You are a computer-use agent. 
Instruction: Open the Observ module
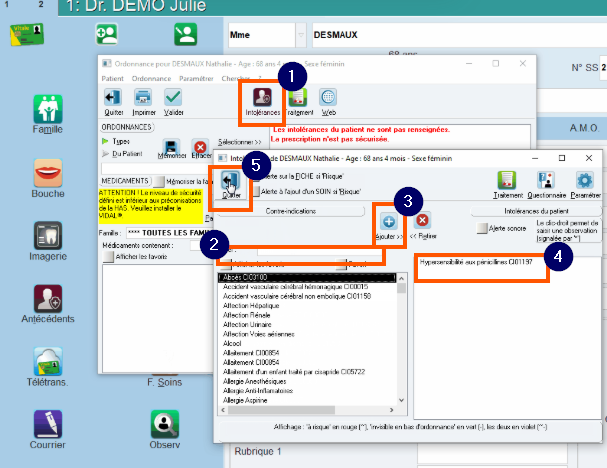click(165, 430)
